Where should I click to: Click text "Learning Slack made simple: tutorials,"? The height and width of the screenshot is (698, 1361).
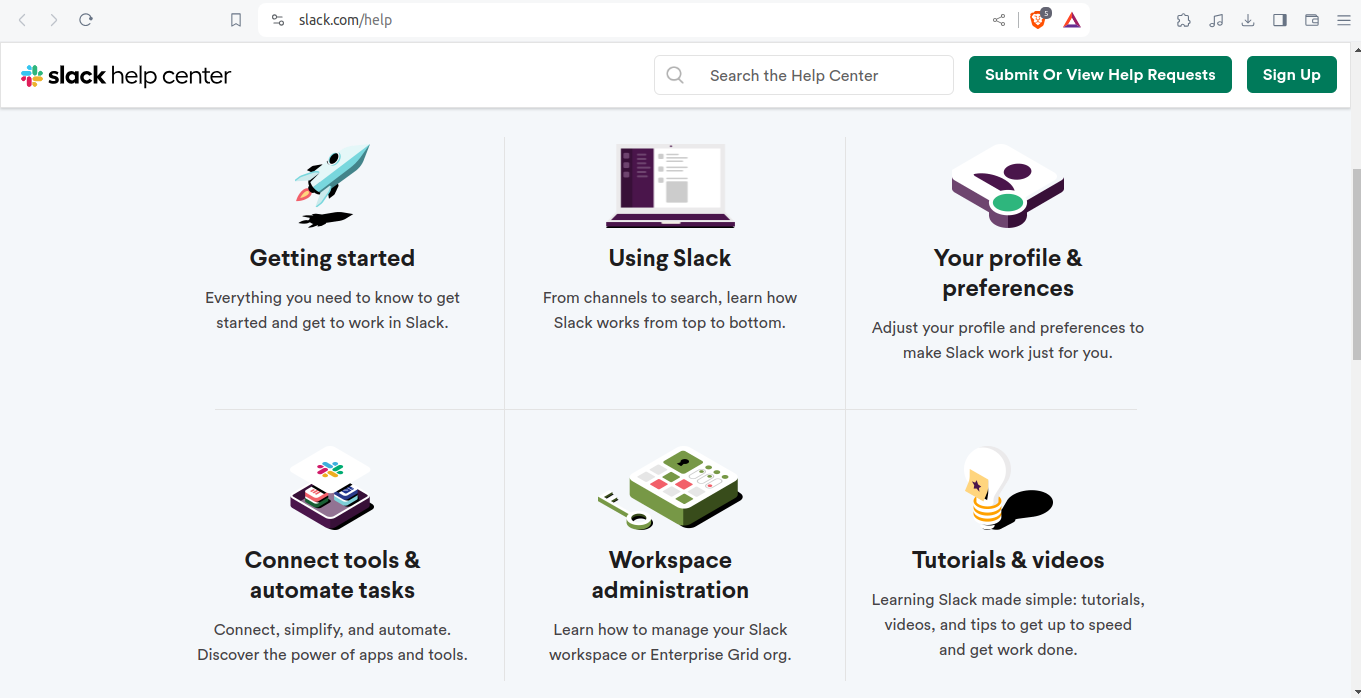(1008, 600)
